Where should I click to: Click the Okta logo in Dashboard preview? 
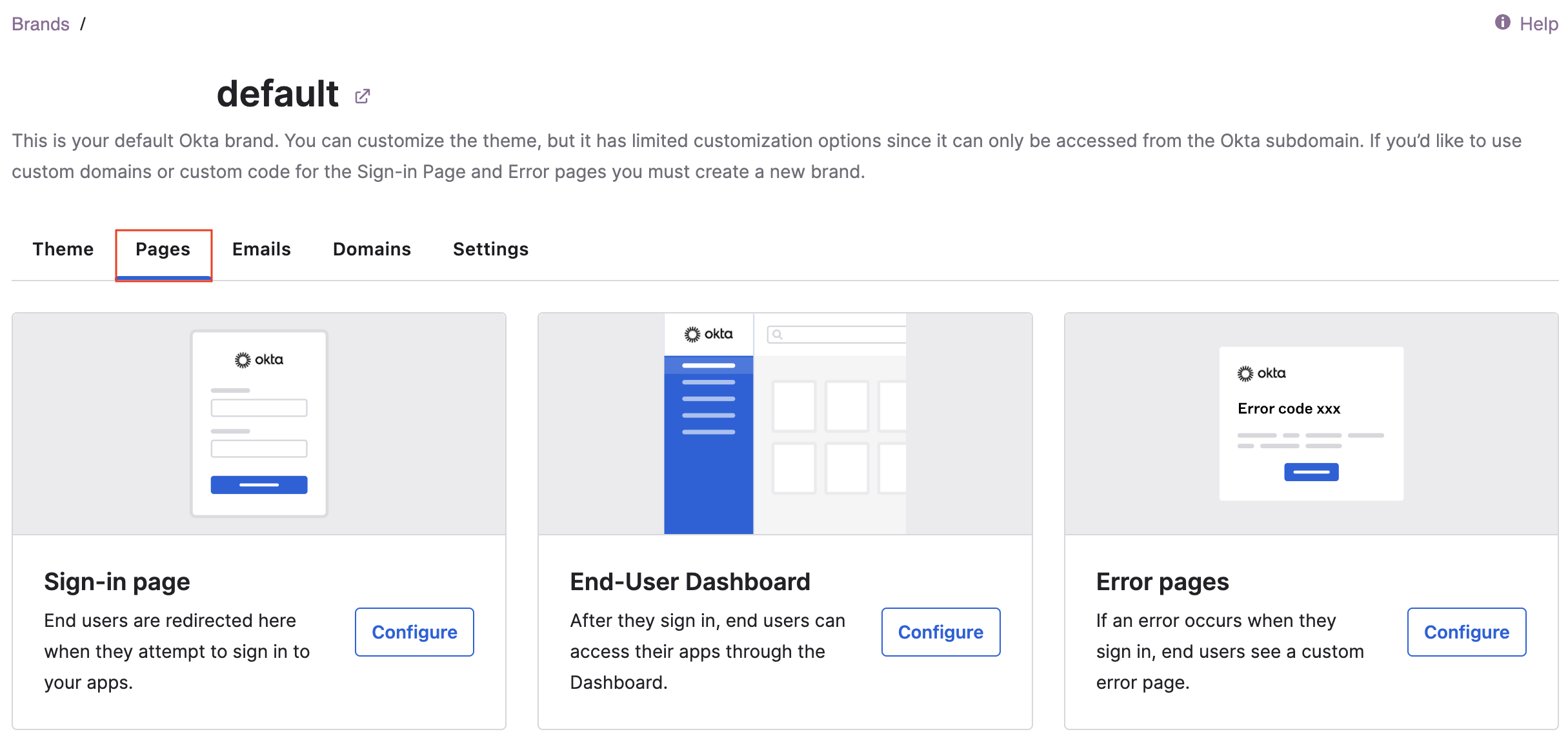709,334
